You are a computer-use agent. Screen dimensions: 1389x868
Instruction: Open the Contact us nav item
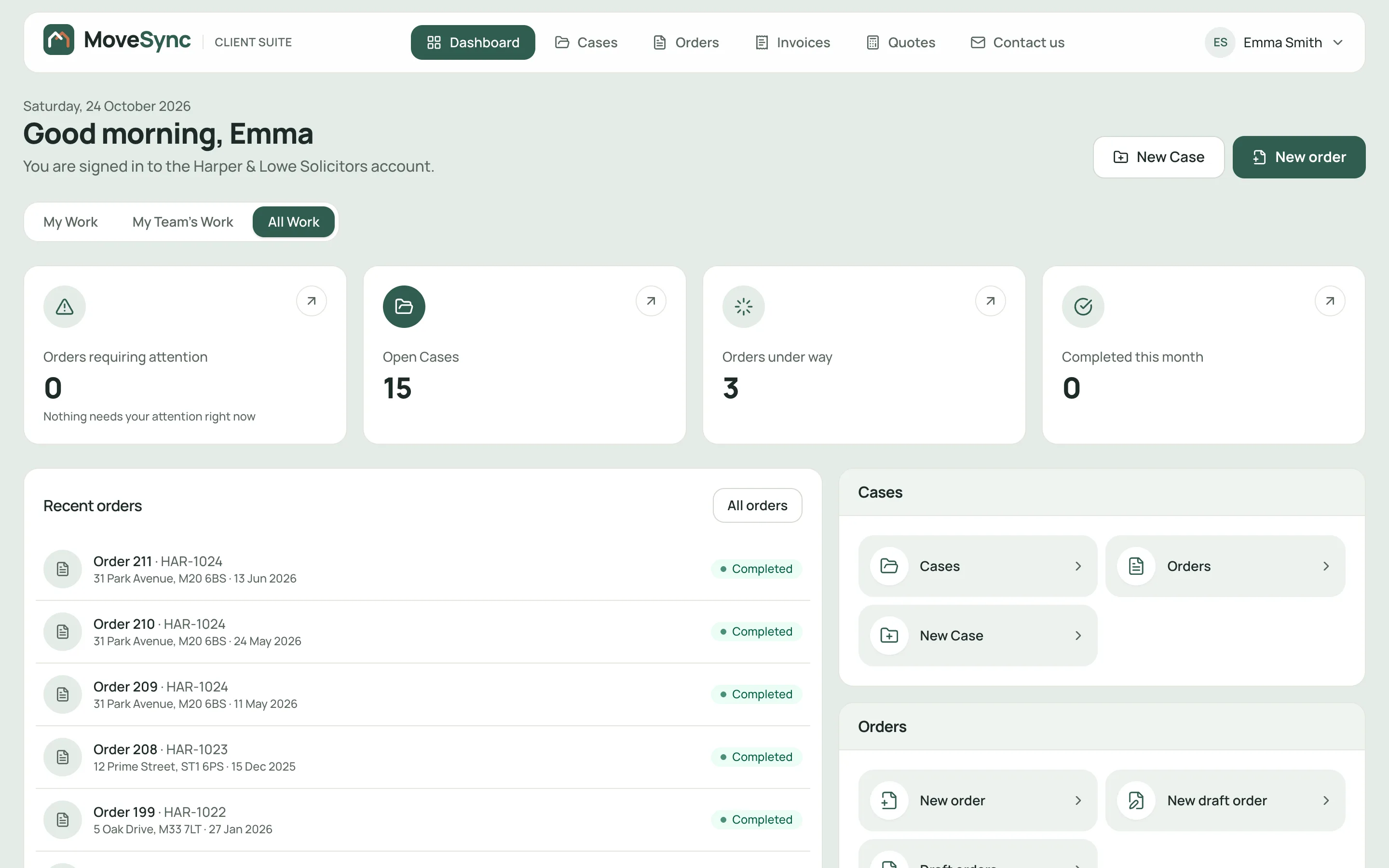1017,42
